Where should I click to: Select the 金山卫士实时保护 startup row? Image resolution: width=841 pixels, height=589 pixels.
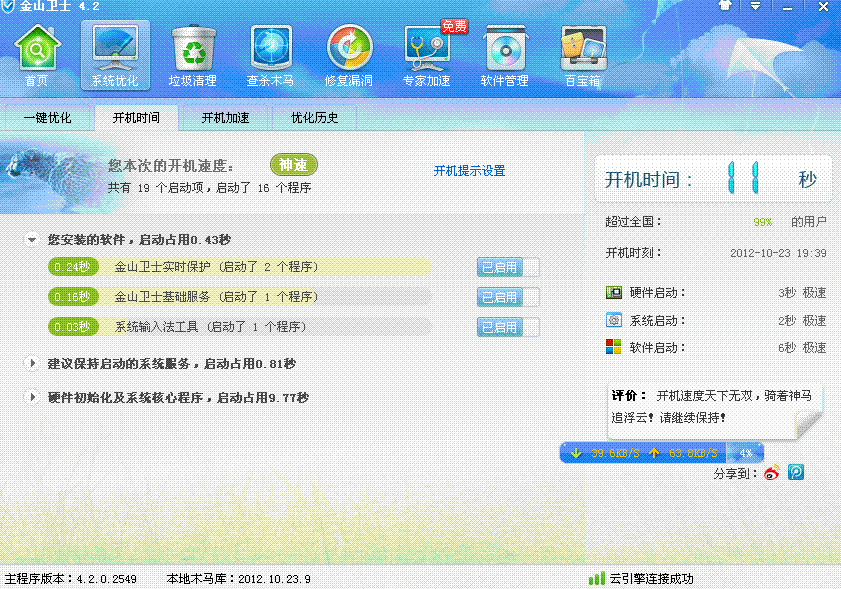pos(240,267)
